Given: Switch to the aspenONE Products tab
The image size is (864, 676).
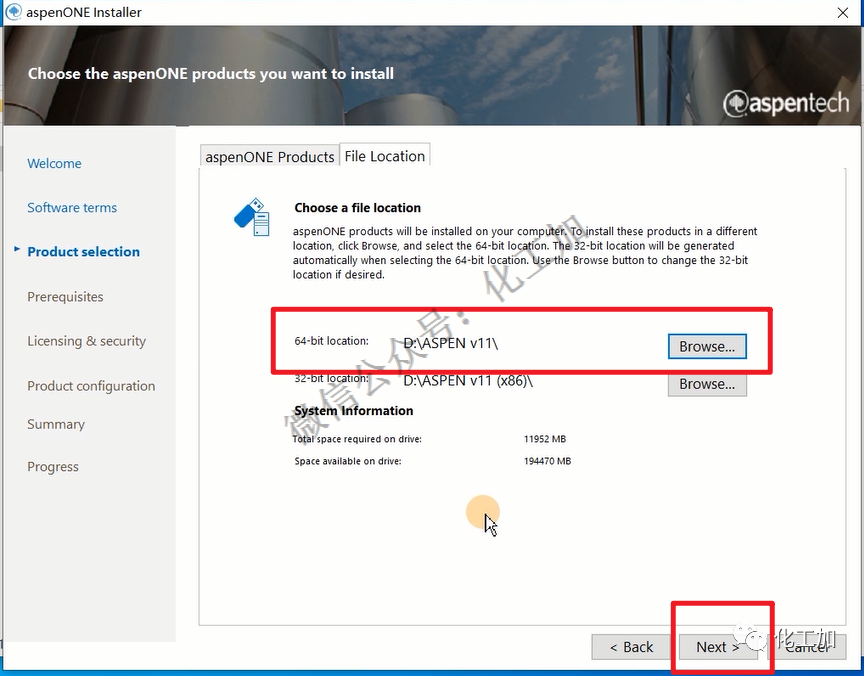Looking at the screenshot, I should [x=269, y=157].
